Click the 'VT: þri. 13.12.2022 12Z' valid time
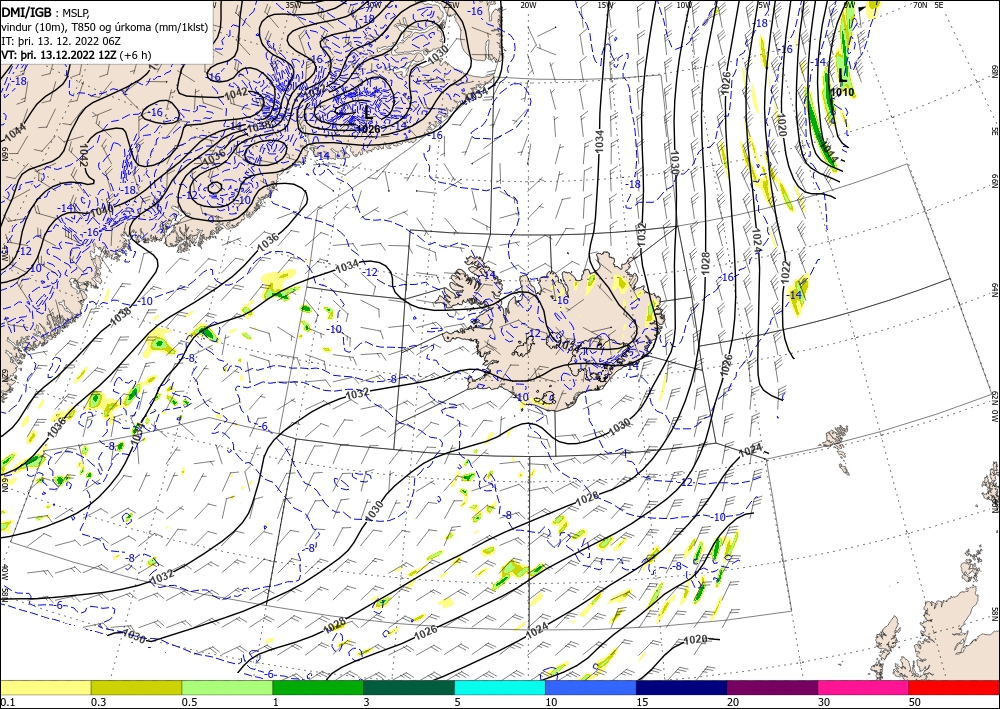The width and height of the screenshot is (1000, 709). tap(60, 55)
